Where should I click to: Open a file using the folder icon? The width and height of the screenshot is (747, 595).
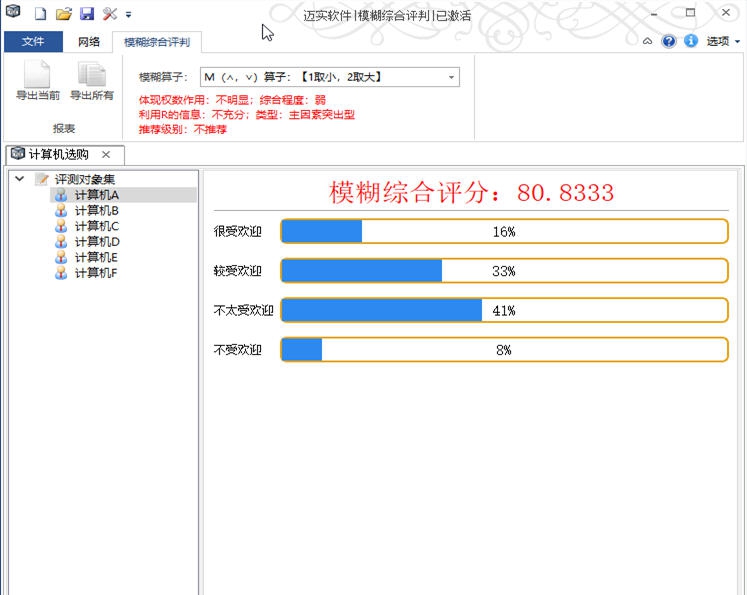[x=63, y=14]
